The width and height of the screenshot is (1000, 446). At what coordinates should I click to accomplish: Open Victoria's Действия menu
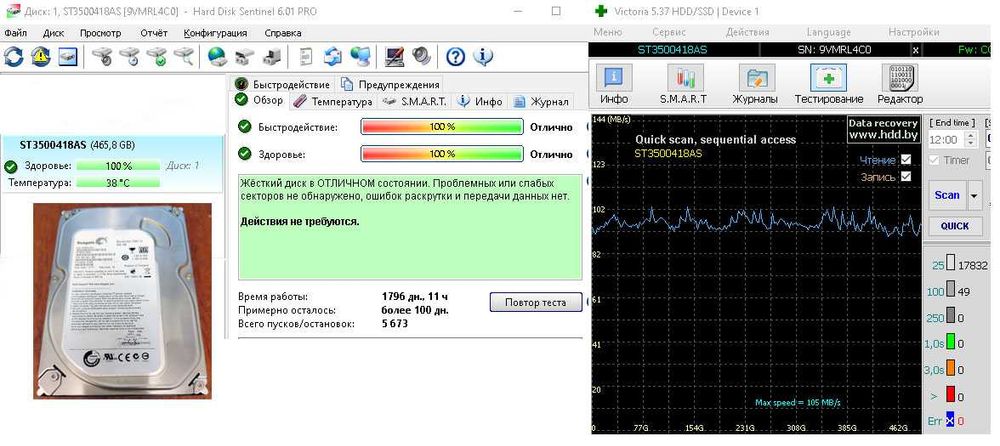point(747,32)
